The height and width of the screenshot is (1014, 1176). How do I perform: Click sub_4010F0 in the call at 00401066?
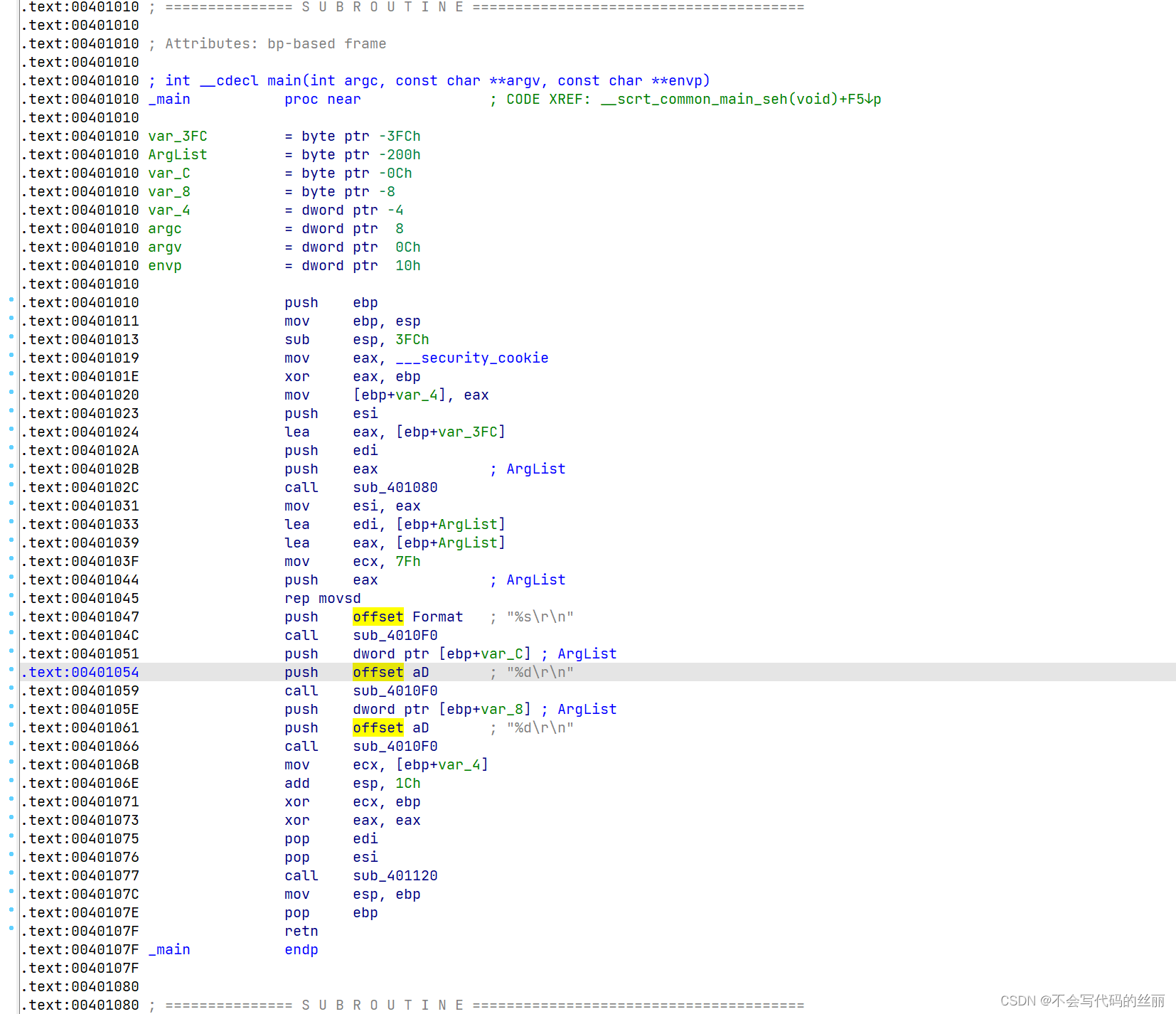point(395,746)
